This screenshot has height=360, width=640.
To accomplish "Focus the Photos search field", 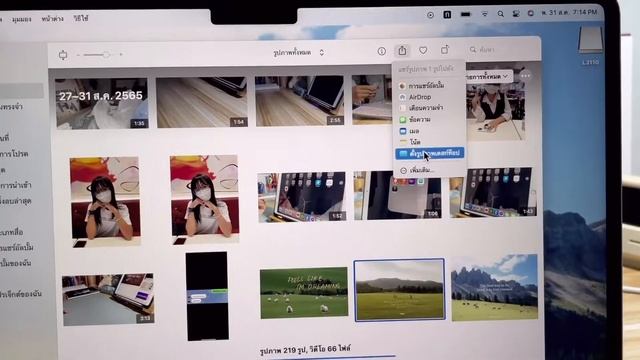I will (x=502, y=49).
